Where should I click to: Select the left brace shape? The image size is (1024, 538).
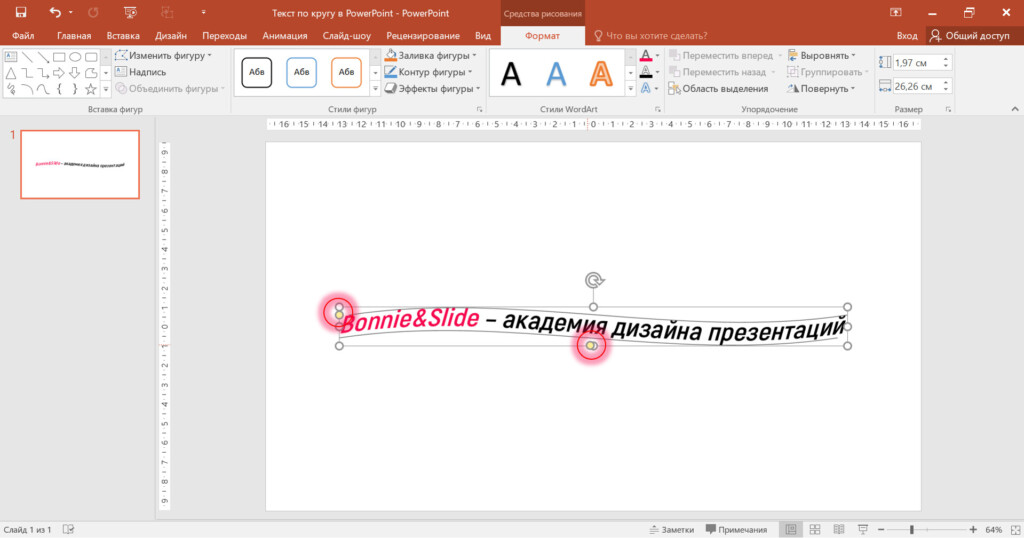click(59, 89)
